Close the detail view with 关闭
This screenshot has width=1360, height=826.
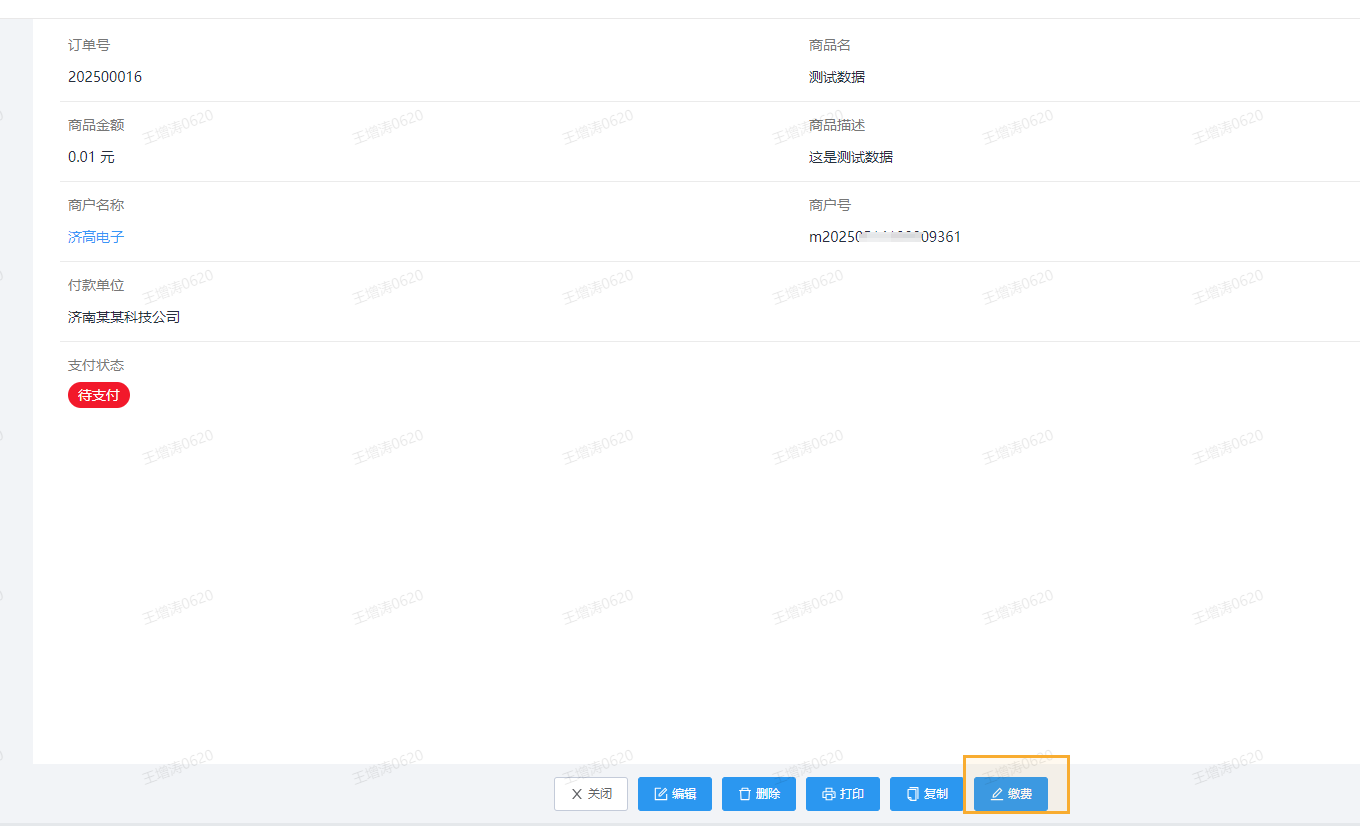click(591, 794)
